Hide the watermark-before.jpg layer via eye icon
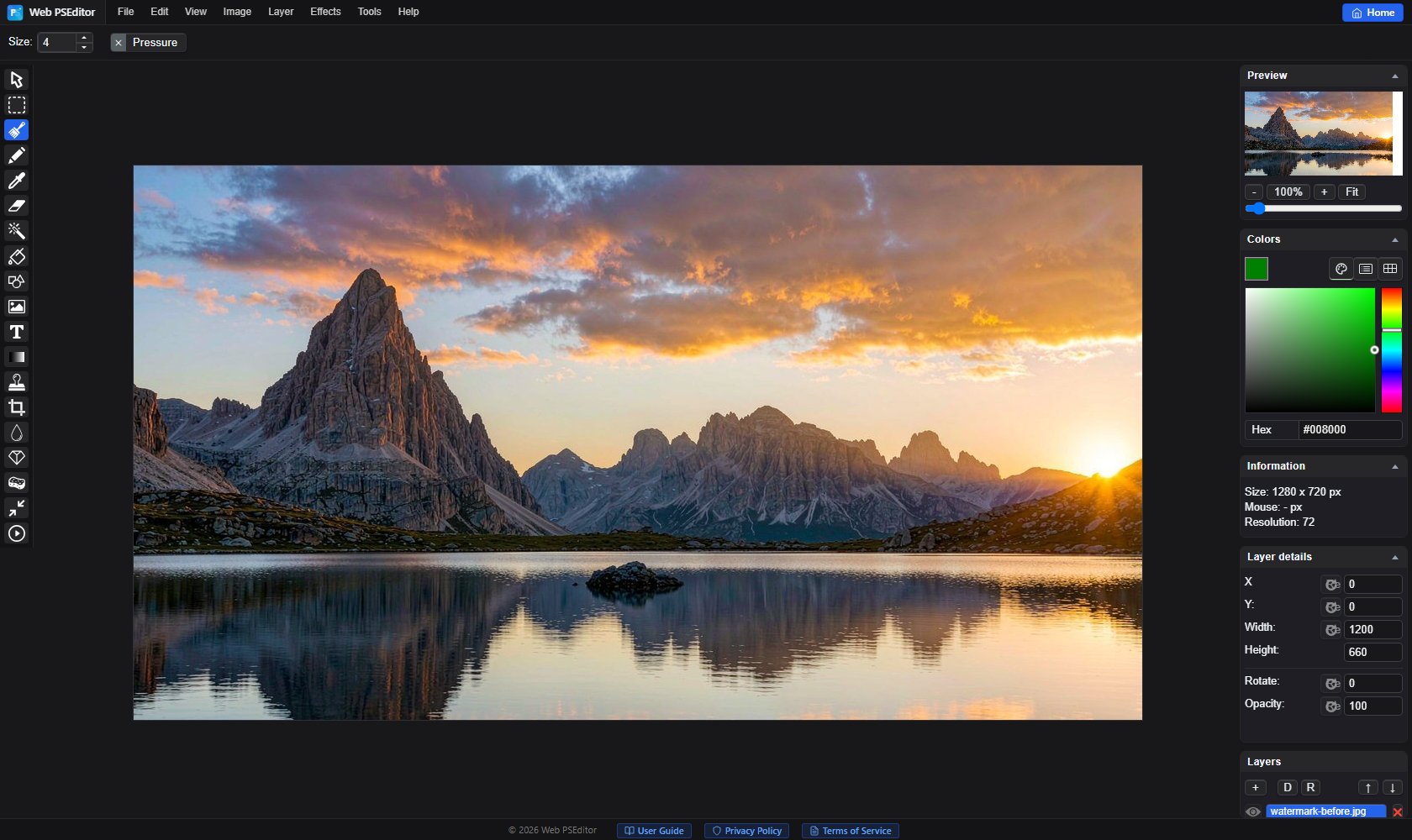 (1253, 811)
